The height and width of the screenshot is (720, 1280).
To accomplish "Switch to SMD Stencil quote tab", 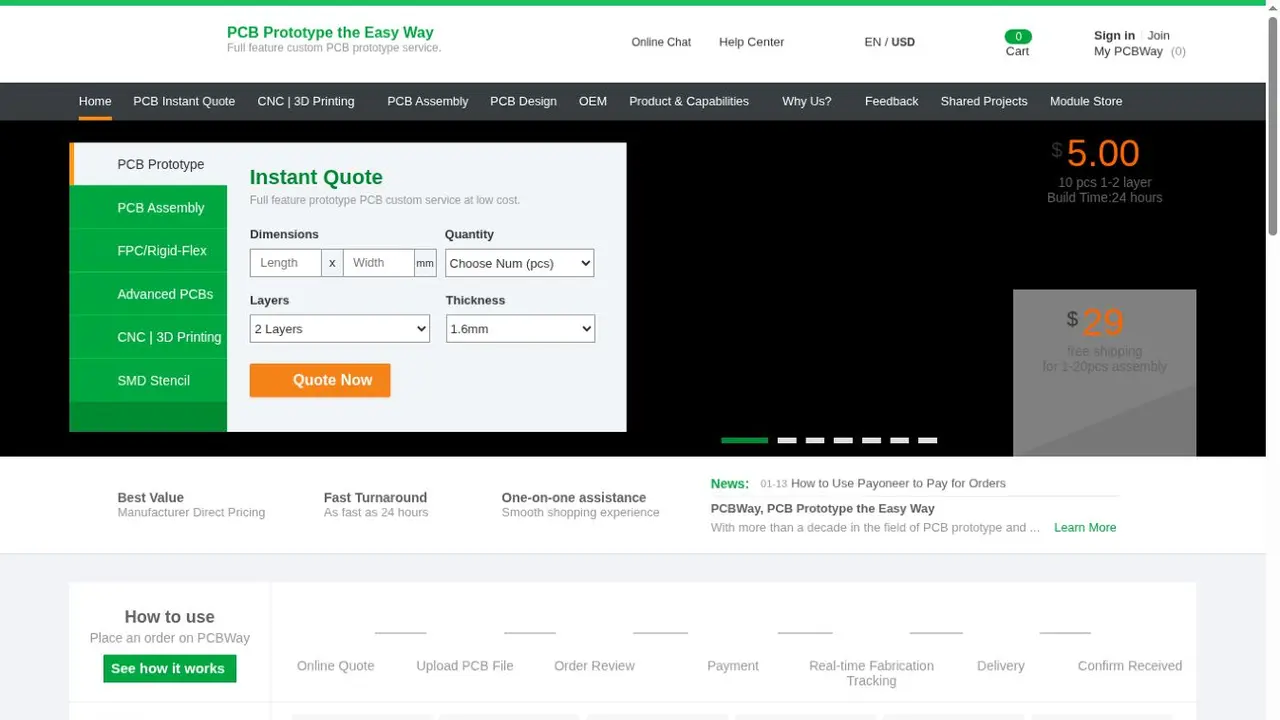I will [x=149, y=380].
